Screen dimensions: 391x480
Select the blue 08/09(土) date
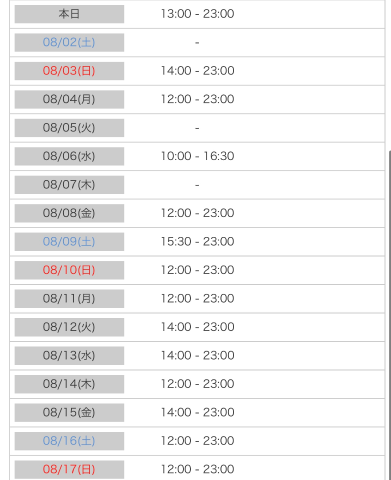[x=69, y=242]
